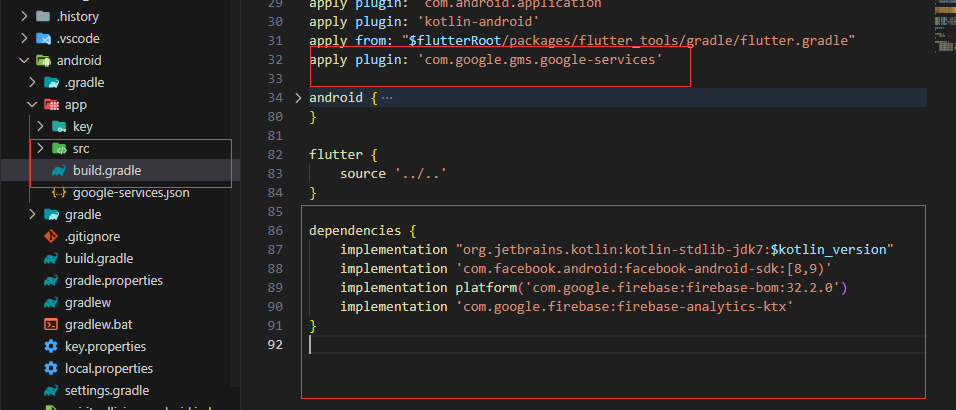Click the gear icon of key.properties
Screen dimensions: 956x410
coord(51,347)
